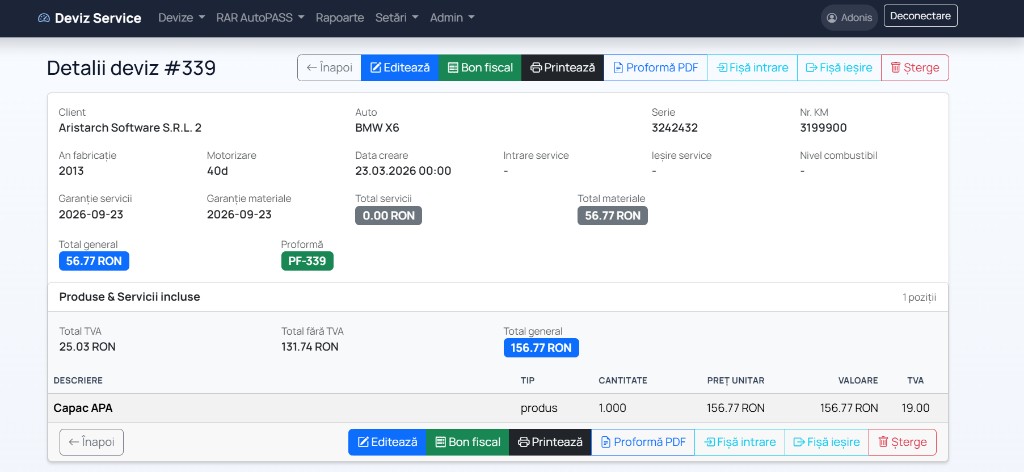1024x472 pixels.
Task: Click the bottom Fișă intrare button
Action: [739, 442]
